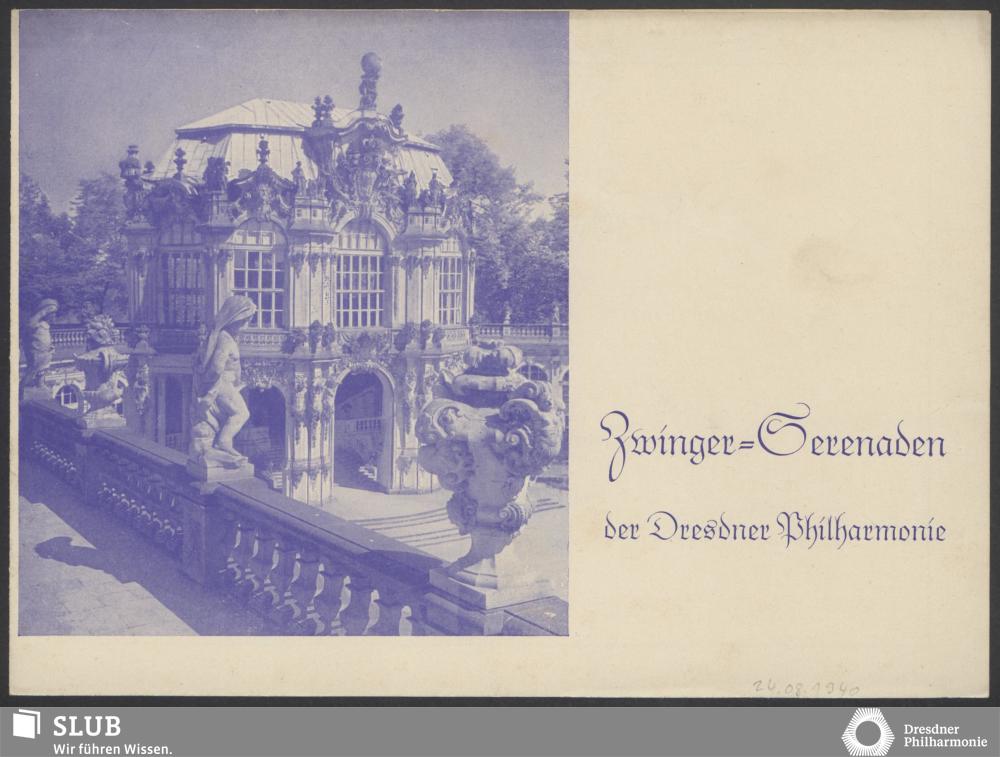The height and width of the screenshot is (757, 1000).
Task: Click the SLUB book logo icon
Action: [x=27, y=725]
